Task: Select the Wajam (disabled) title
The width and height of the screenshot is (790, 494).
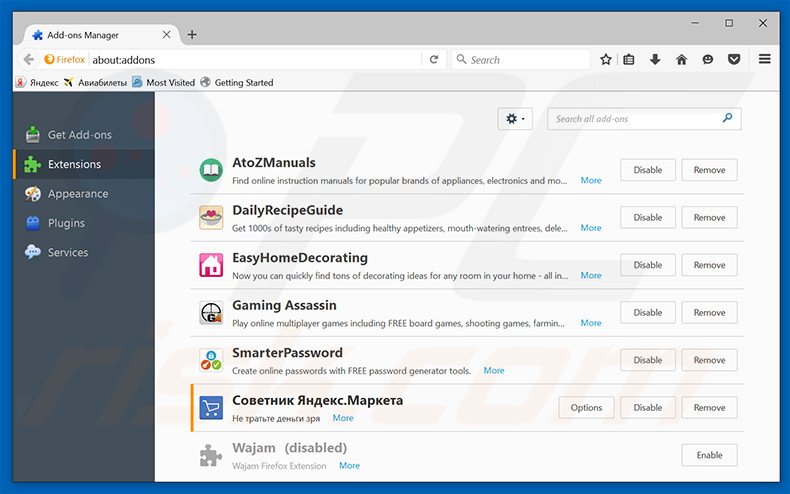Action: [x=289, y=448]
